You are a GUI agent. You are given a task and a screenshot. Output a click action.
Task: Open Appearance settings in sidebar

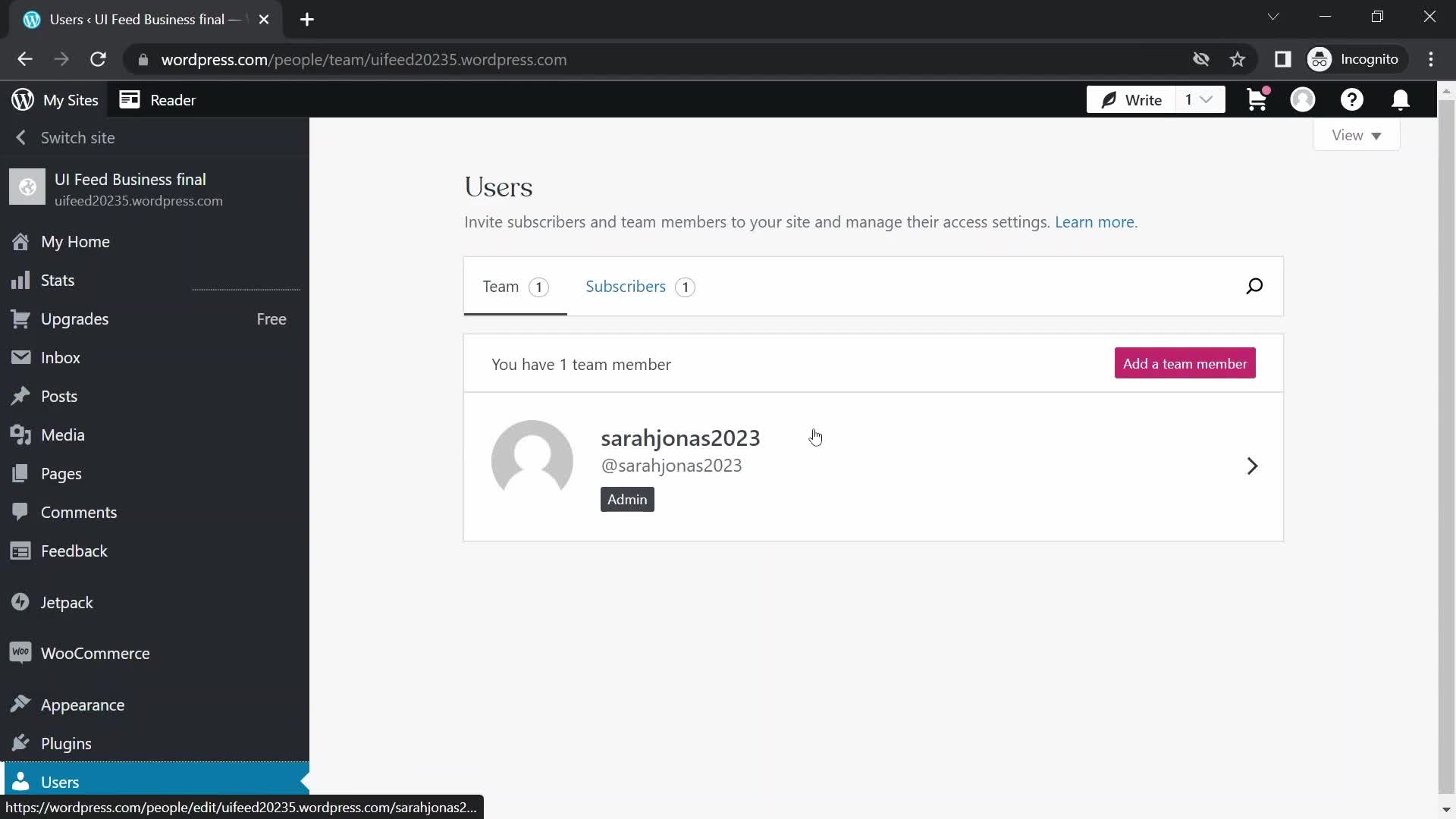tap(82, 704)
